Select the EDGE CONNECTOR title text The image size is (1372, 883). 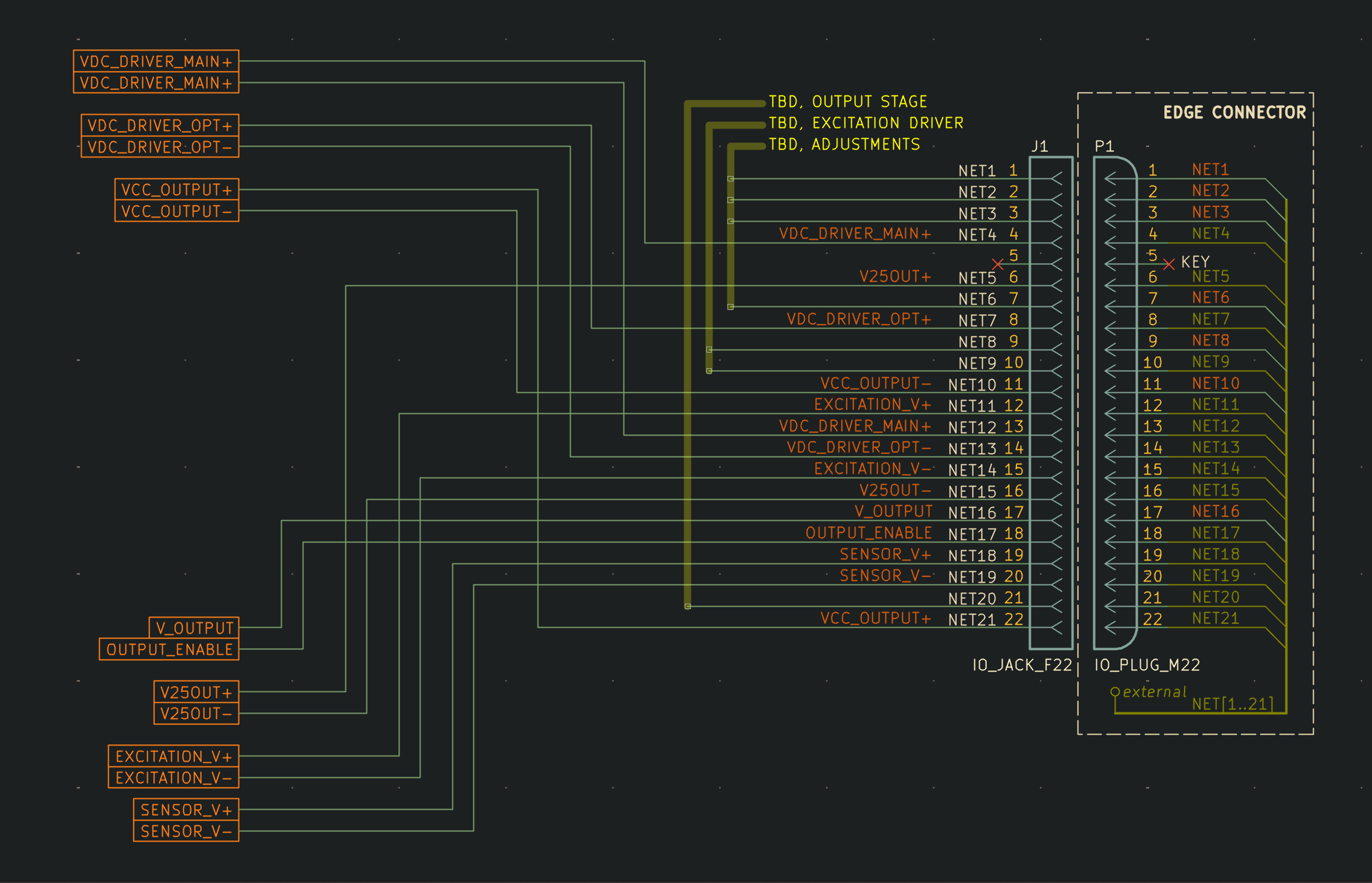pyautogui.click(x=1234, y=112)
